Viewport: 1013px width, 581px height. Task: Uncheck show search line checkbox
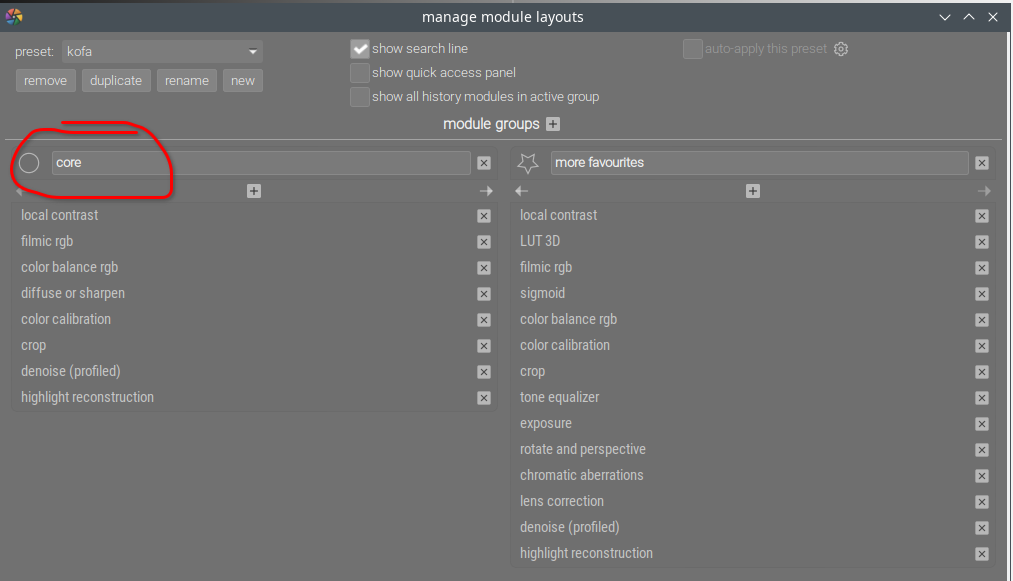(360, 49)
